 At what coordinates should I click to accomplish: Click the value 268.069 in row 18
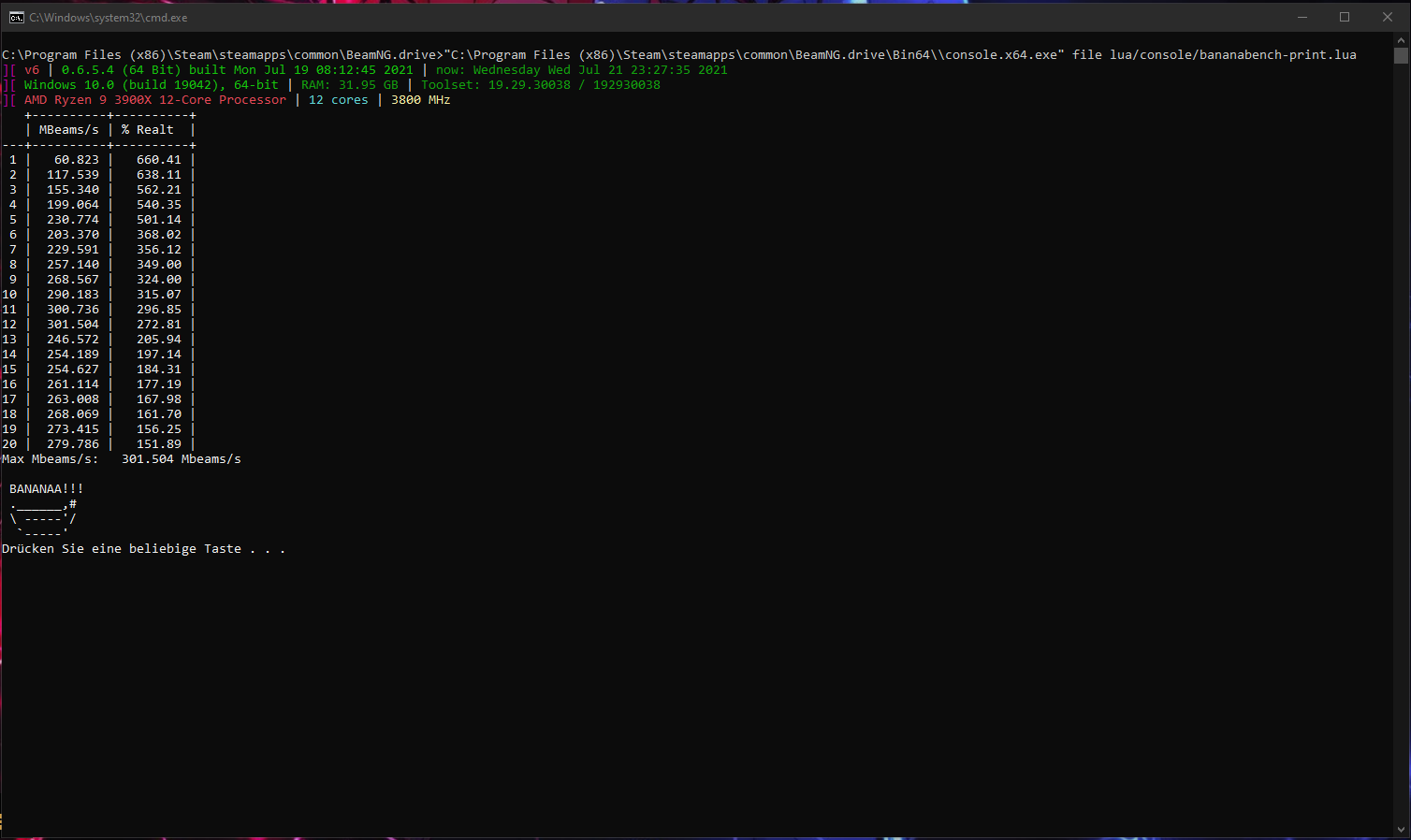[73, 414]
